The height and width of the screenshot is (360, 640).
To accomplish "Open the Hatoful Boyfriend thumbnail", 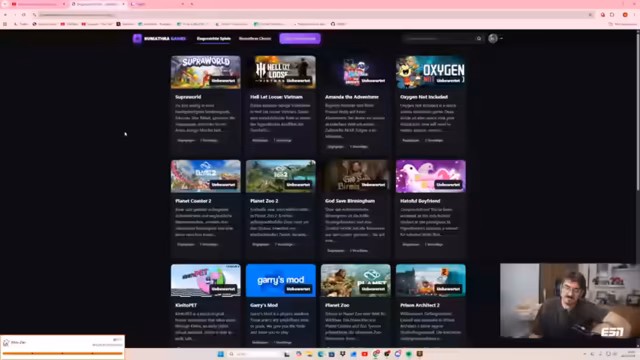I will tap(431, 176).
